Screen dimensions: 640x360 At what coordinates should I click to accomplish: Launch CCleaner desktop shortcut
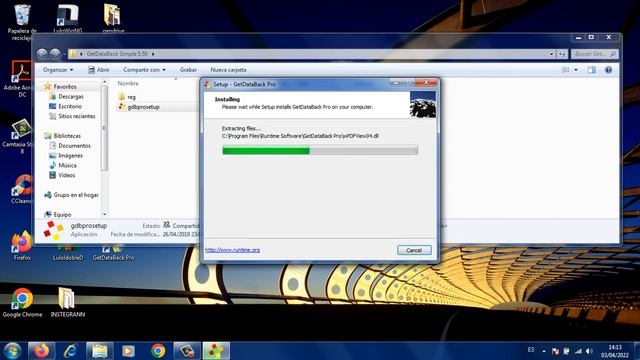point(21,189)
